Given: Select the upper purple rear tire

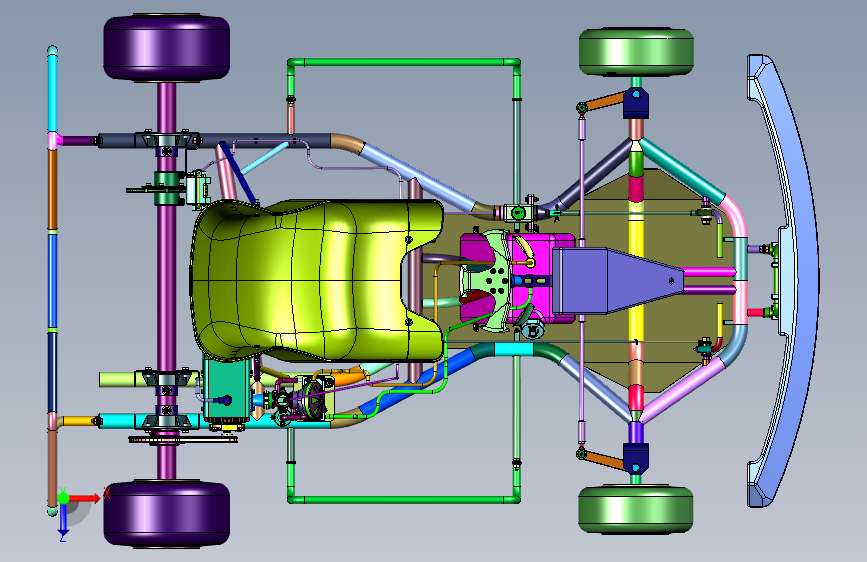Looking at the screenshot, I should [166, 48].
